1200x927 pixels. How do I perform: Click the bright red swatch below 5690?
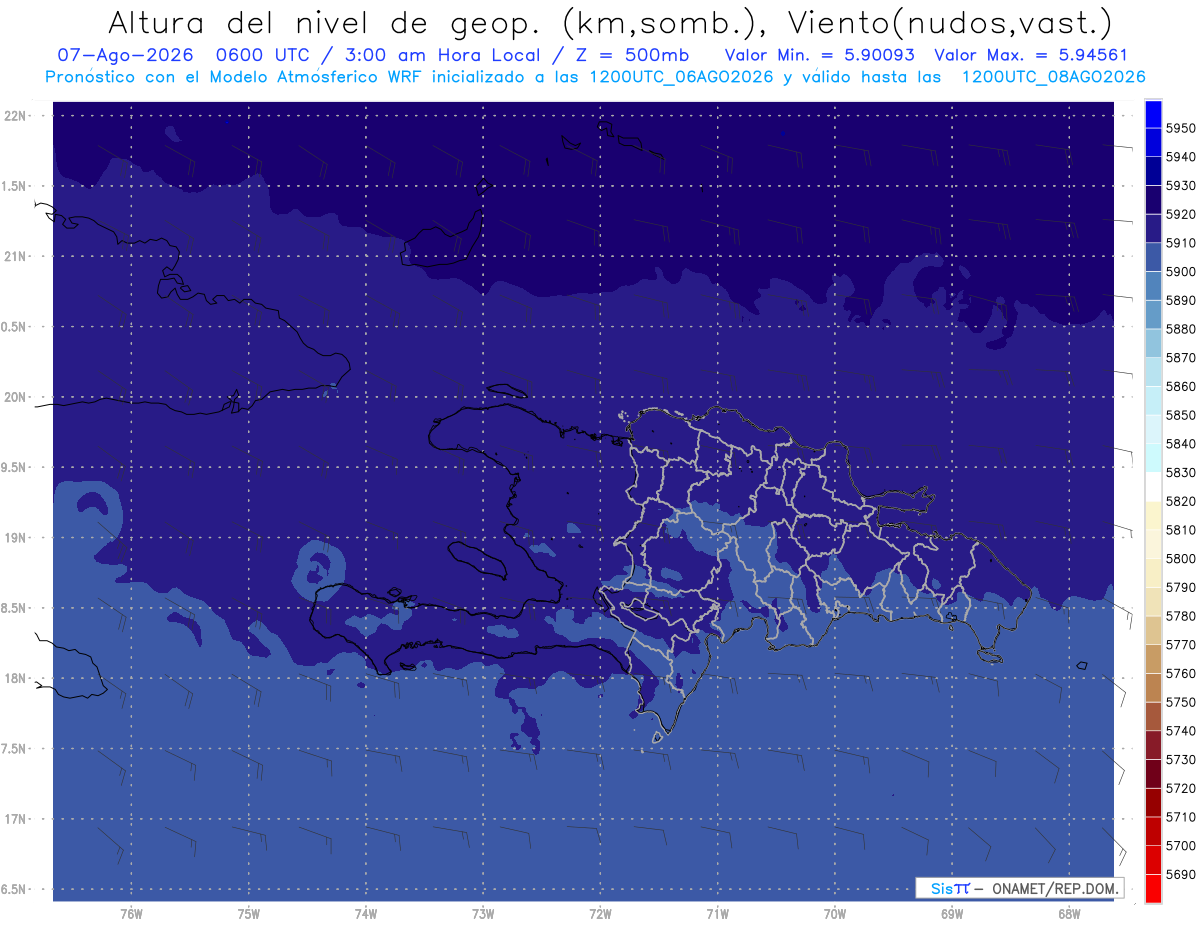coord(1153,888)
